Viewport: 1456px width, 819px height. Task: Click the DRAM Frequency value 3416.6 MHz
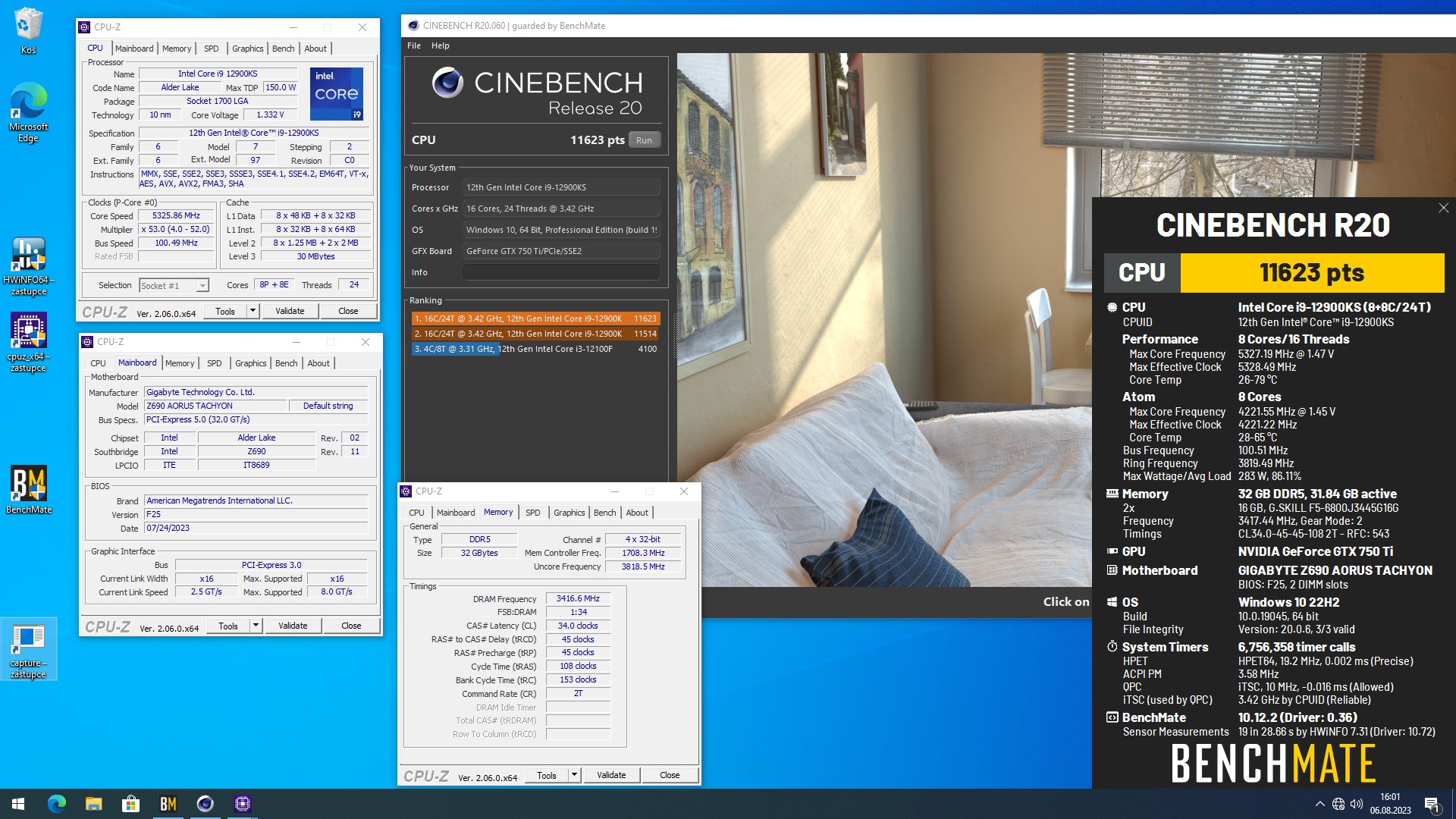tap(578, 598)
